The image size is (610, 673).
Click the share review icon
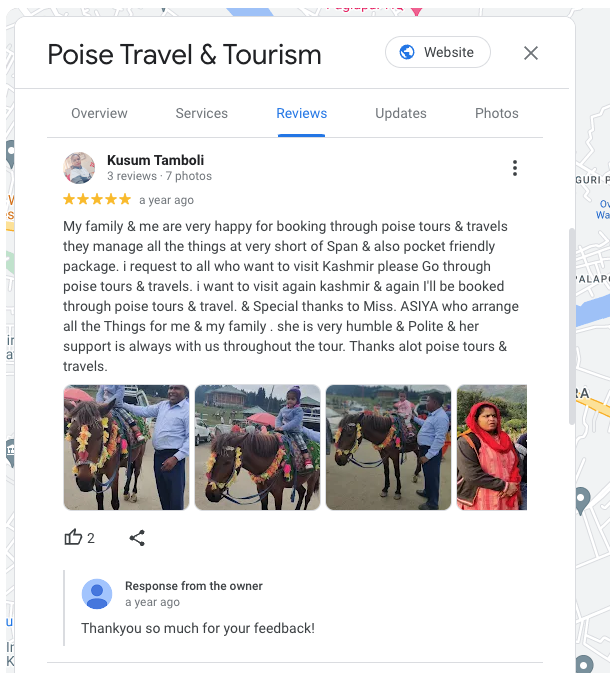pos(137,538)
